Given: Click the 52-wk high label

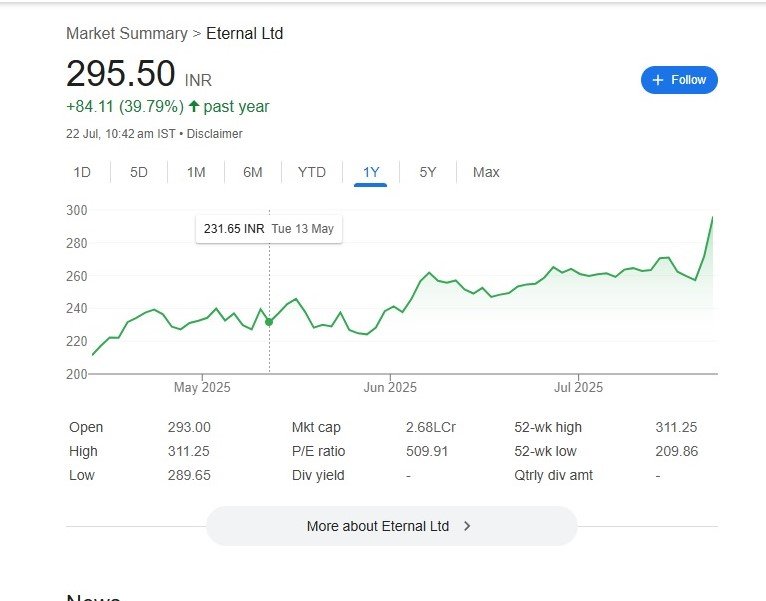Looking at the screenshot, I should point(548,427).
